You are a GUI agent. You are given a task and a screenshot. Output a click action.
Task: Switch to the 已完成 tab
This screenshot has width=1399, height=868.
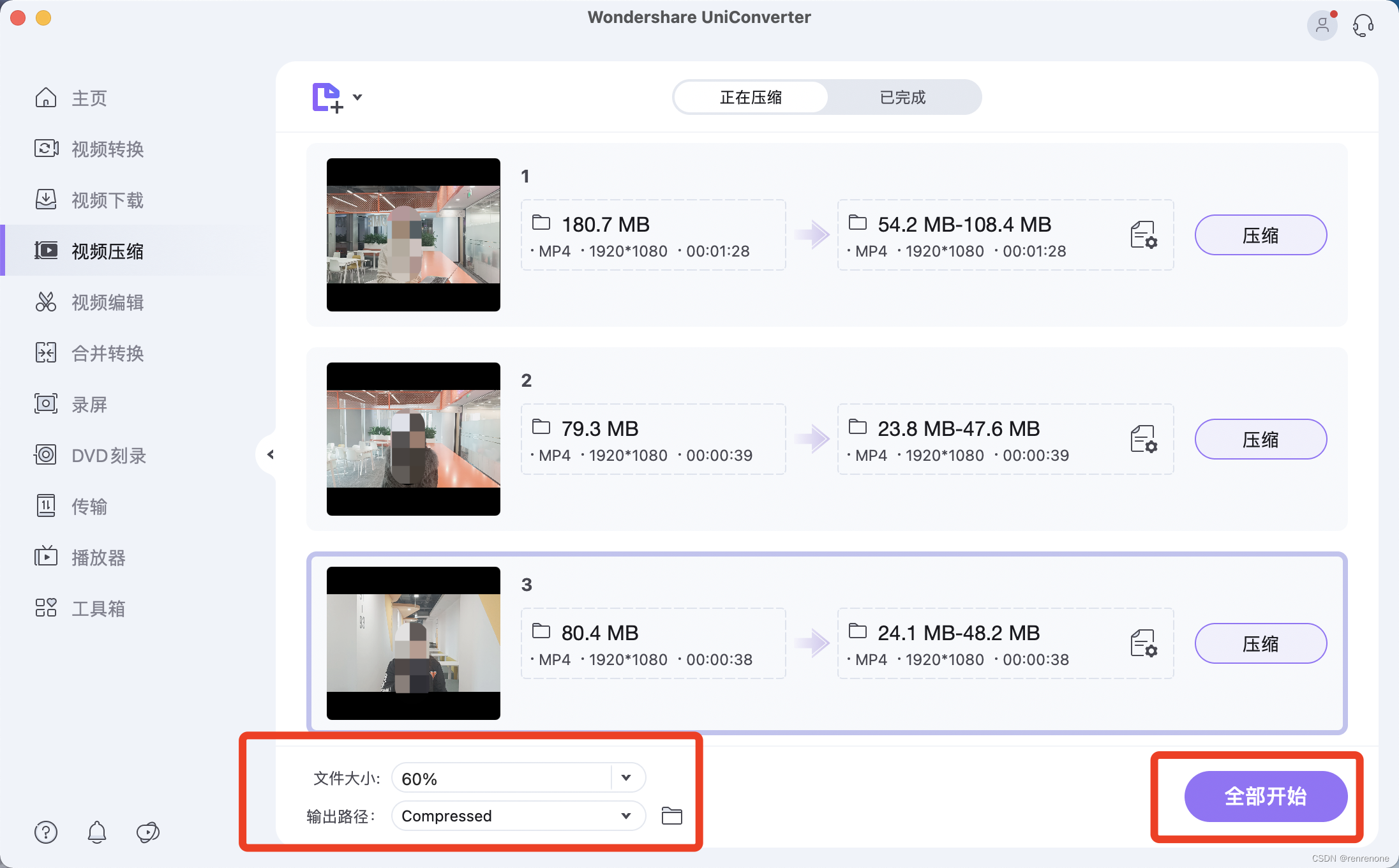coord(902,98)
